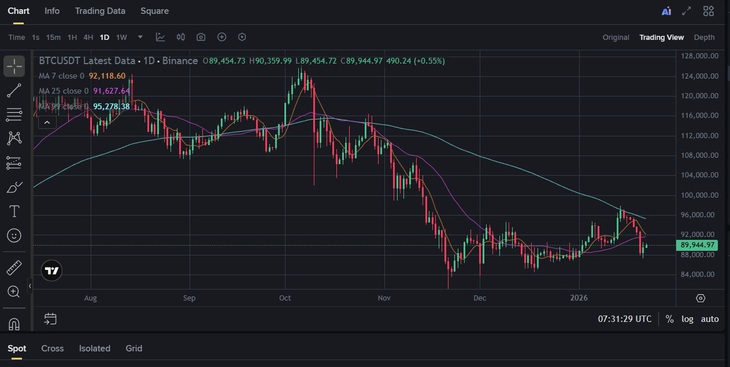Open the layout grid menu
Viewport: 730px width, 367px height.
(708, 11)
